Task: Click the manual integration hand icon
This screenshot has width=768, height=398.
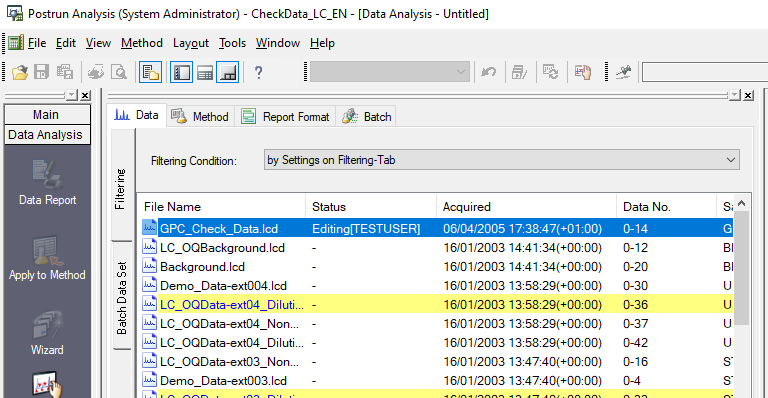Action: click(583, 72)
